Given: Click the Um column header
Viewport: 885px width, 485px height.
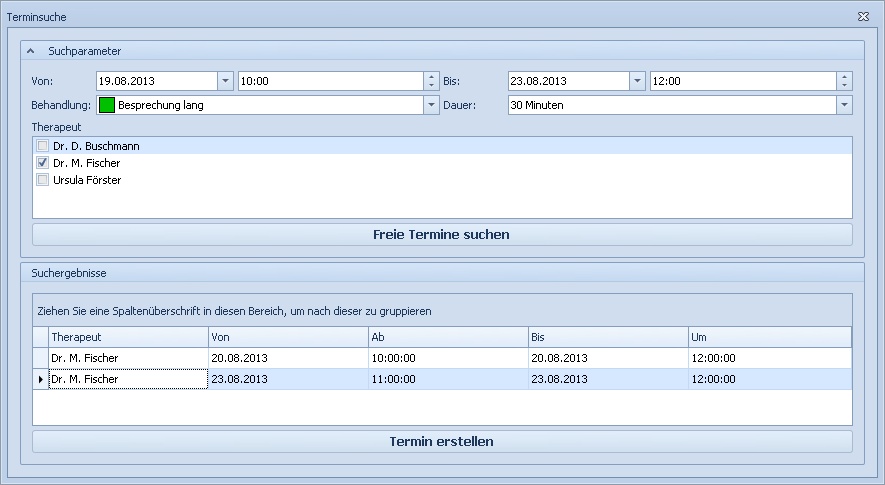Looking at the screenshot, I should [769, 337].
